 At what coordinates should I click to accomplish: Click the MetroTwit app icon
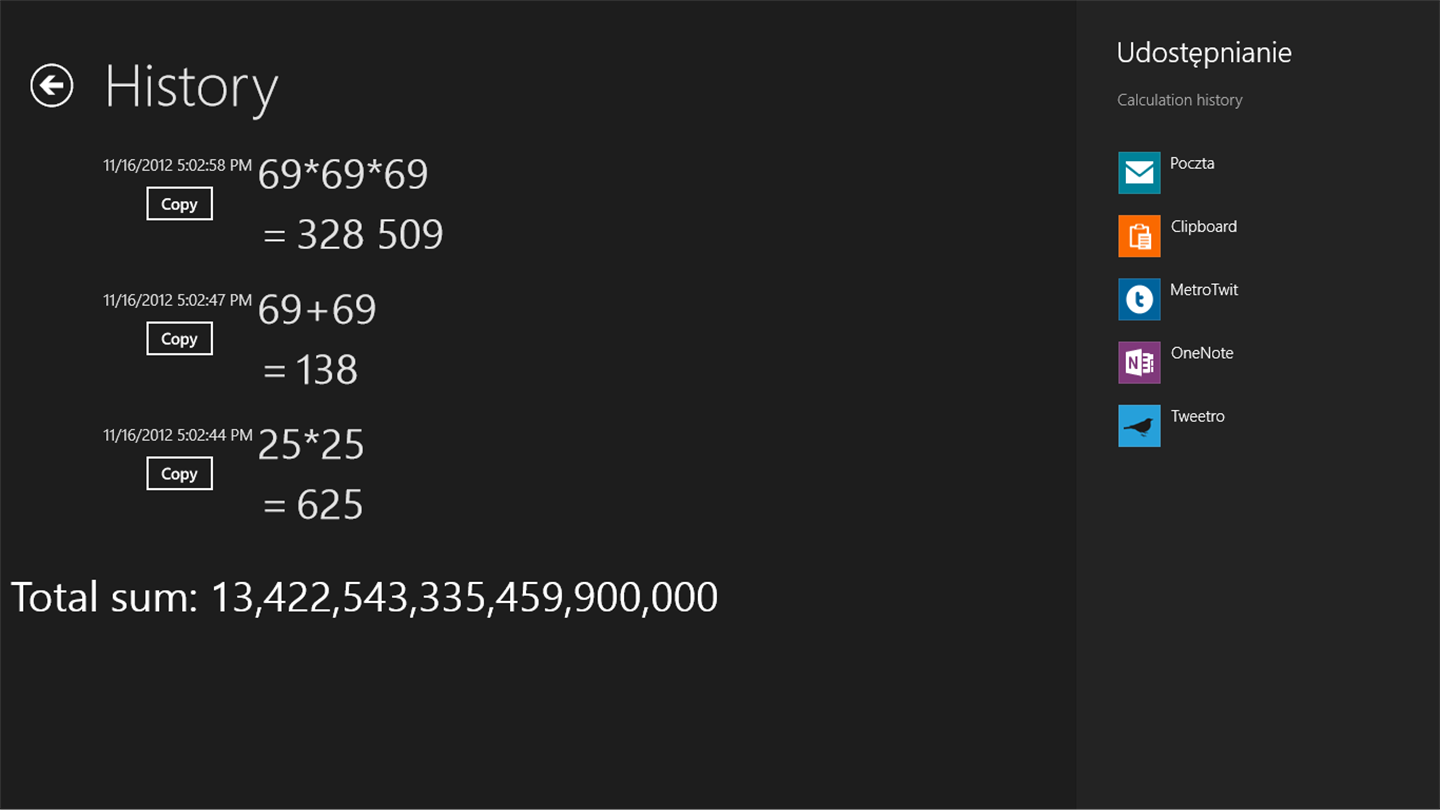pos(1139,299)
